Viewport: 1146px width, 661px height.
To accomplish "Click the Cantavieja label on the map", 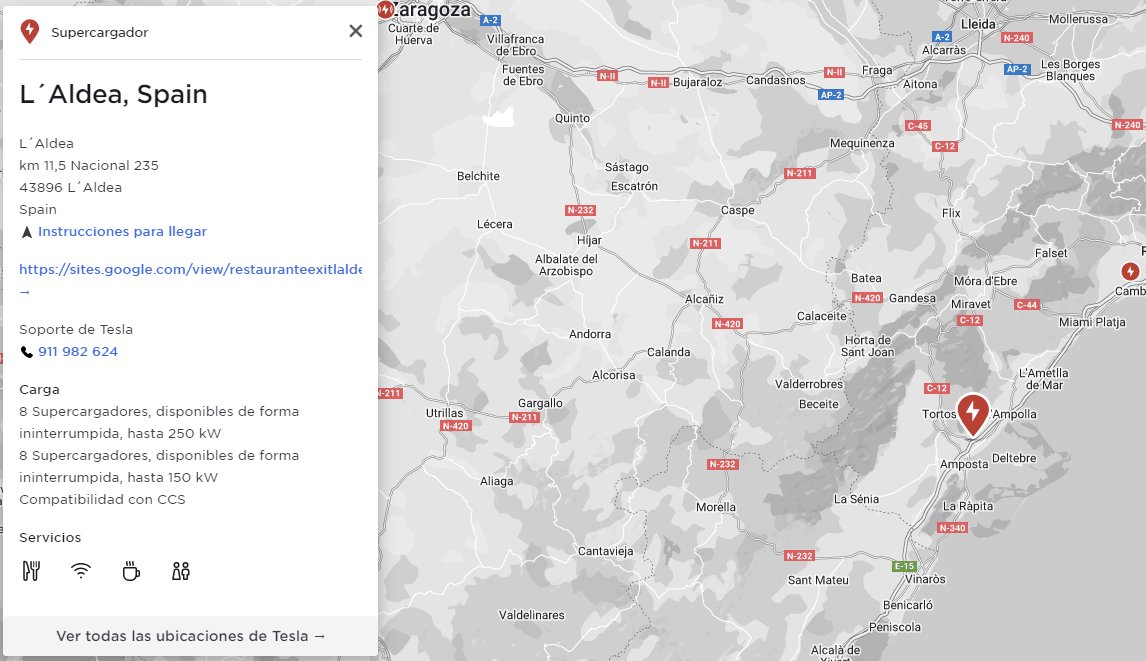I will click(605, 551).
